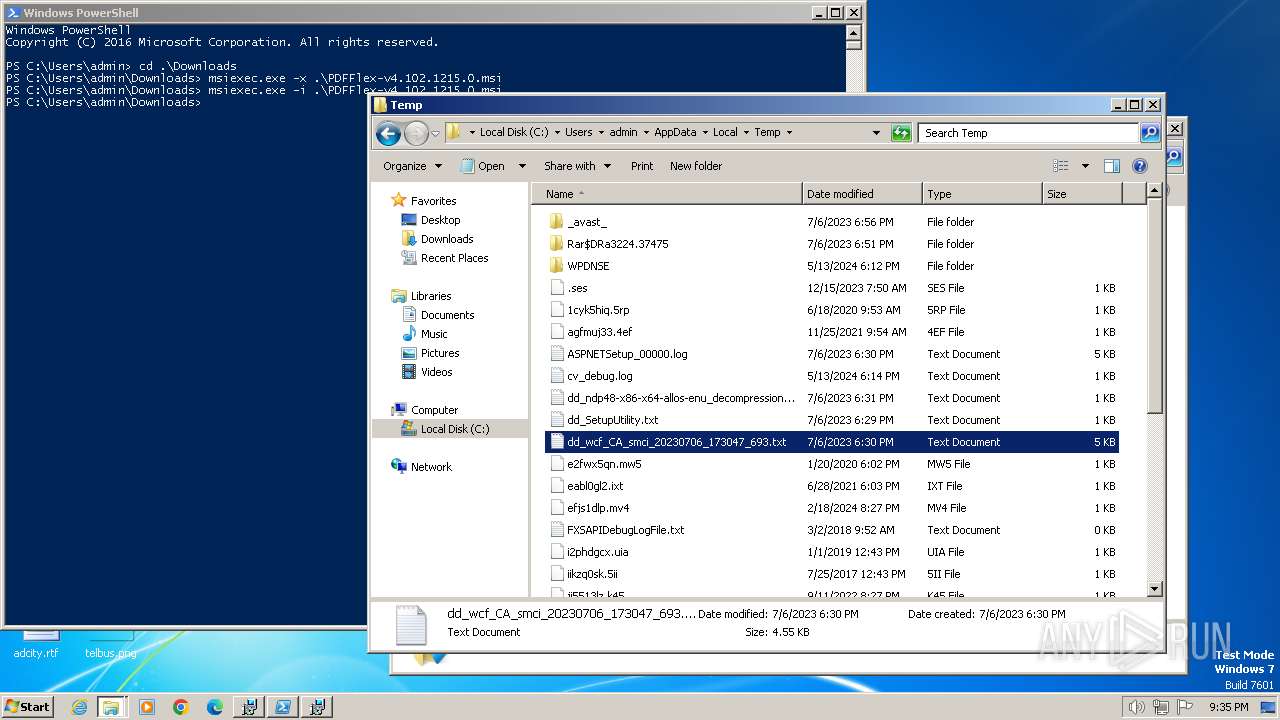Open Internet Explorer from the taskbar

point(80,707)
